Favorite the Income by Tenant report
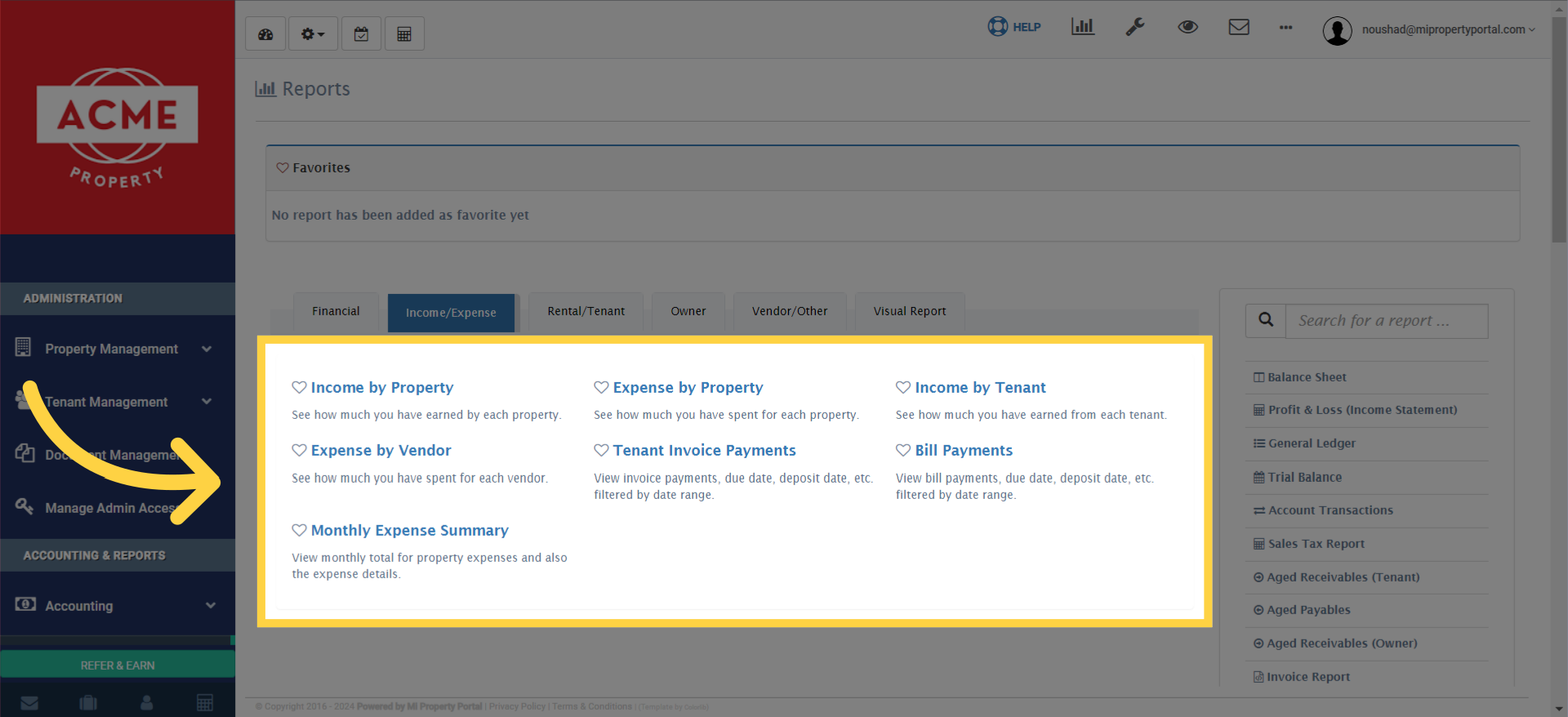 click(x=903, y=387)
